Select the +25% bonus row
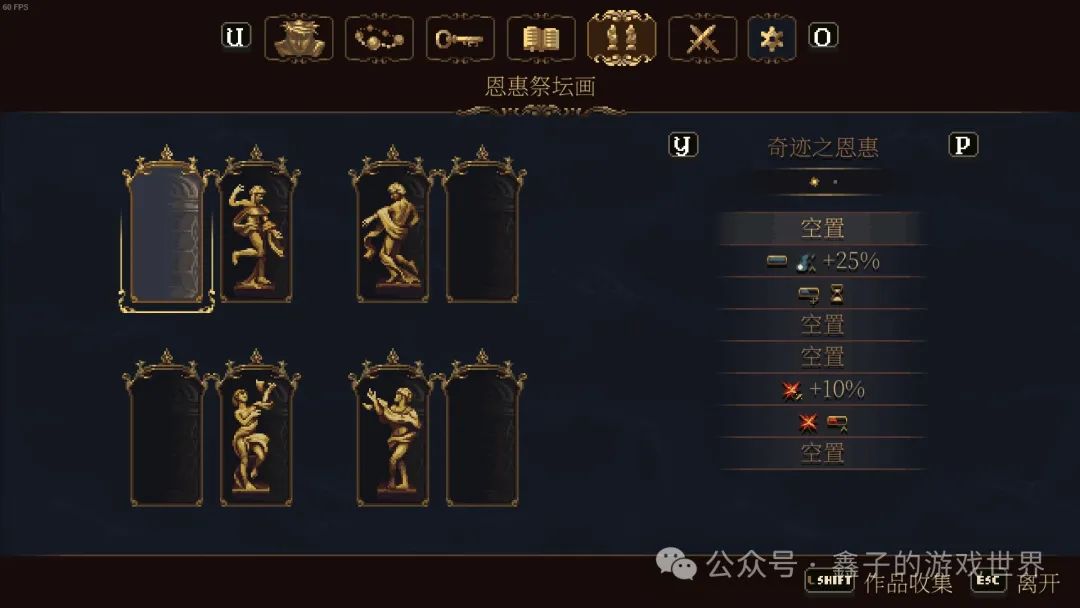This screenshot has height=608, width=1080. point(822,261)
